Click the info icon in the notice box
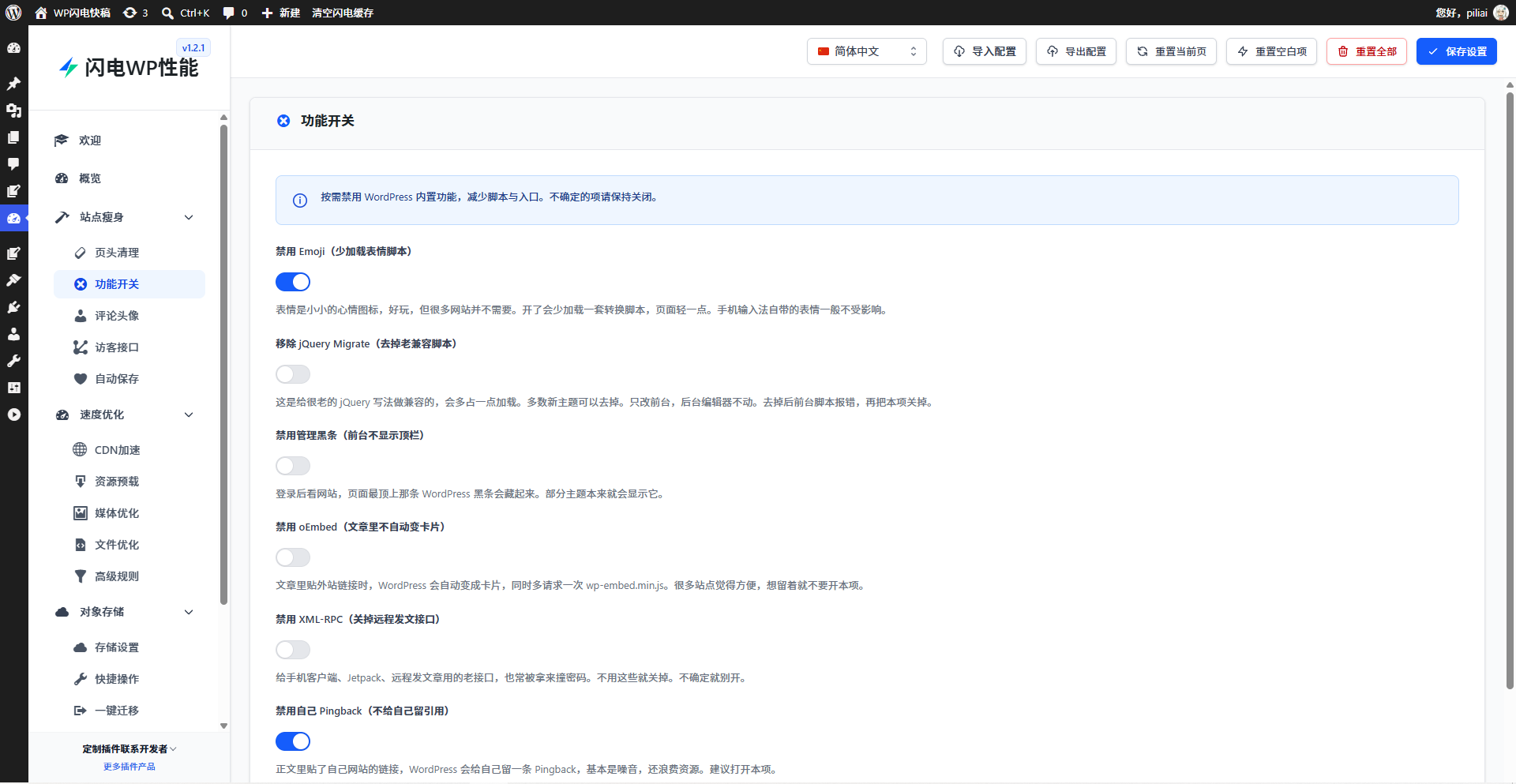The image size is (1516, 784). [300, 201]
